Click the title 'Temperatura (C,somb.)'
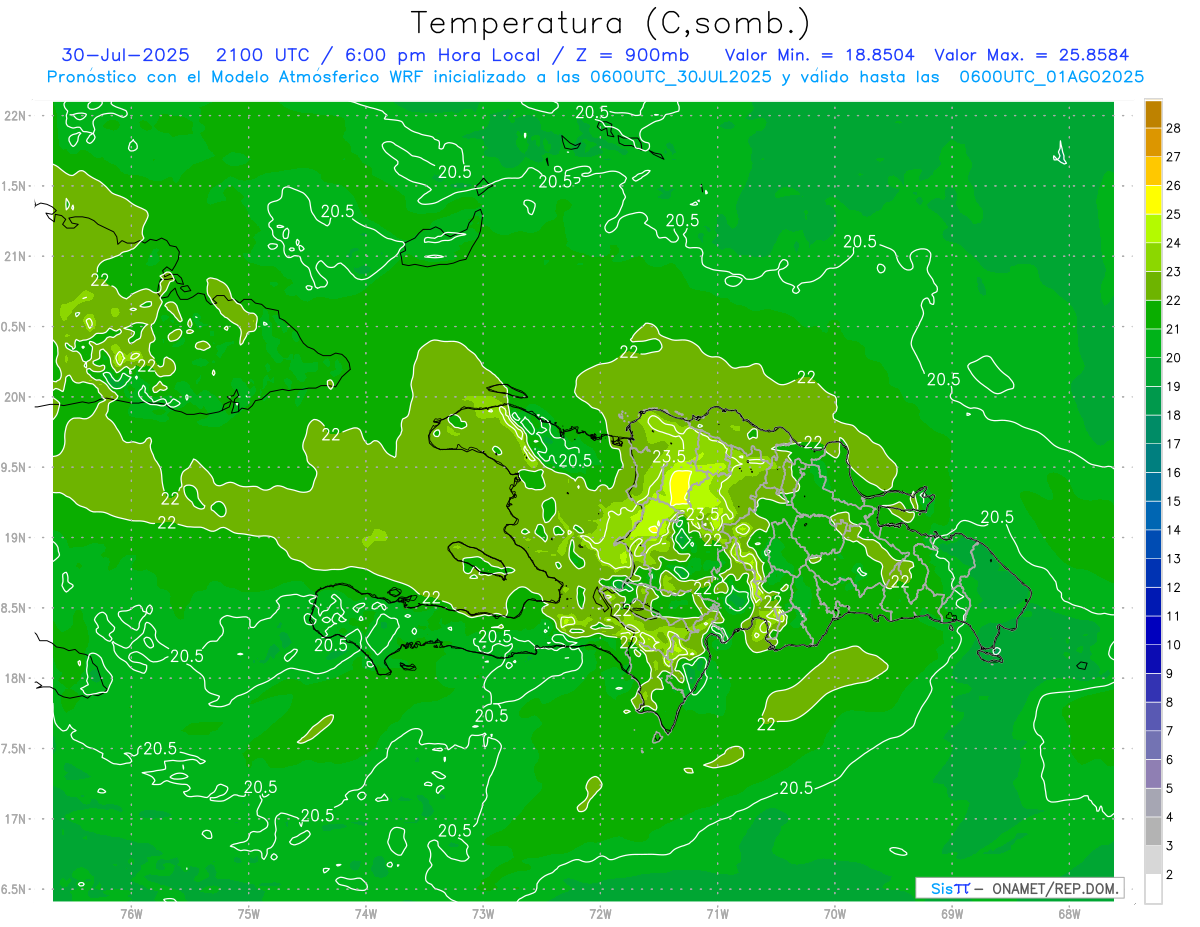This screenshot has width=1200, height=927. tap(610, 23)
